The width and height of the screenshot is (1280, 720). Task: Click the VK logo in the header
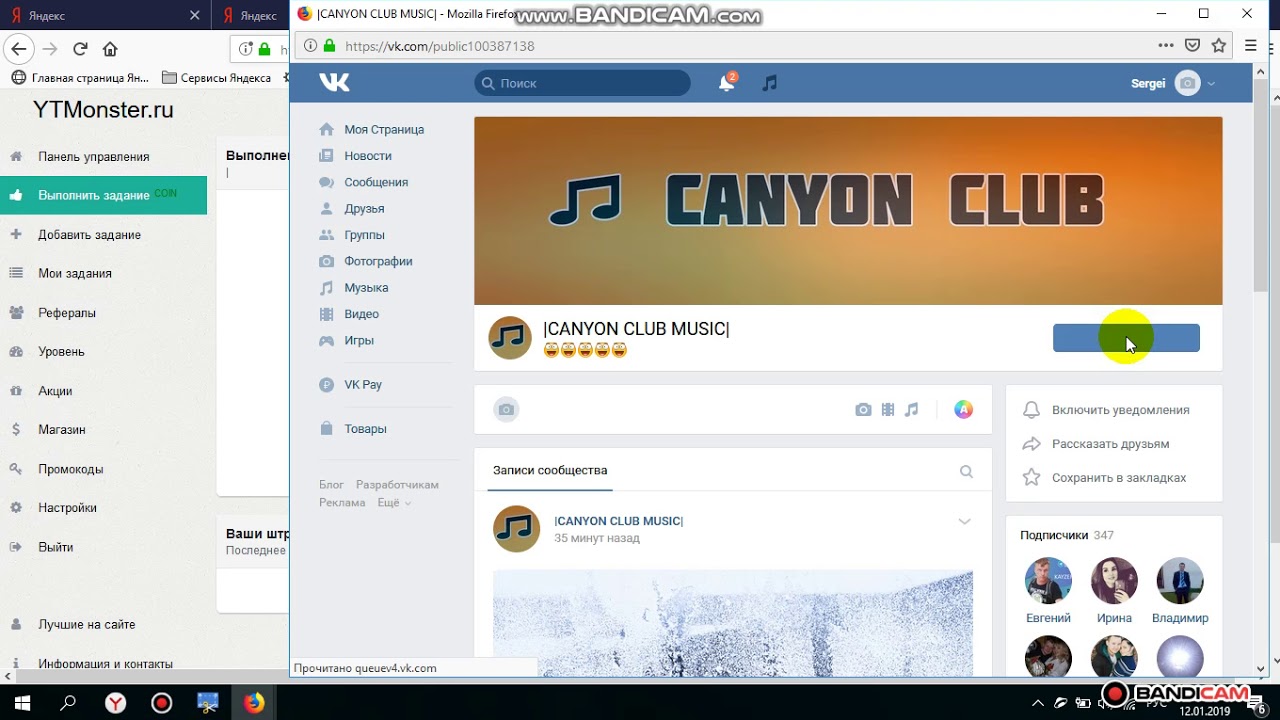pos(334,83)
